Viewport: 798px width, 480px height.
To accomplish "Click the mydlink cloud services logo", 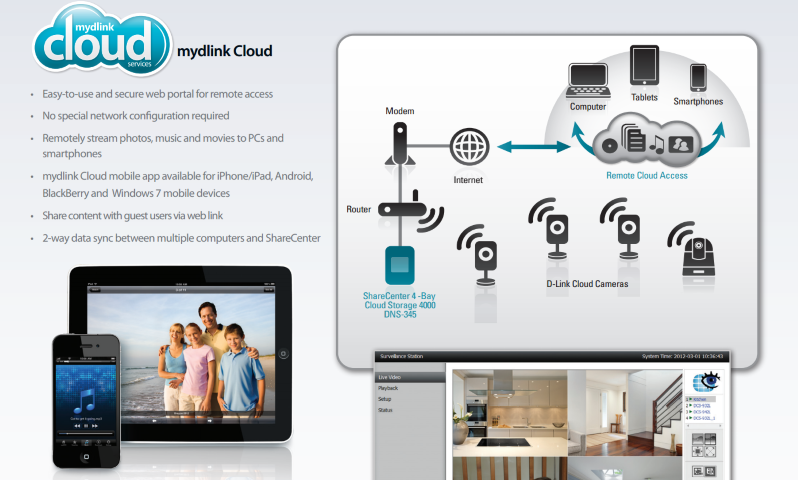I will (x=102, y=40).
